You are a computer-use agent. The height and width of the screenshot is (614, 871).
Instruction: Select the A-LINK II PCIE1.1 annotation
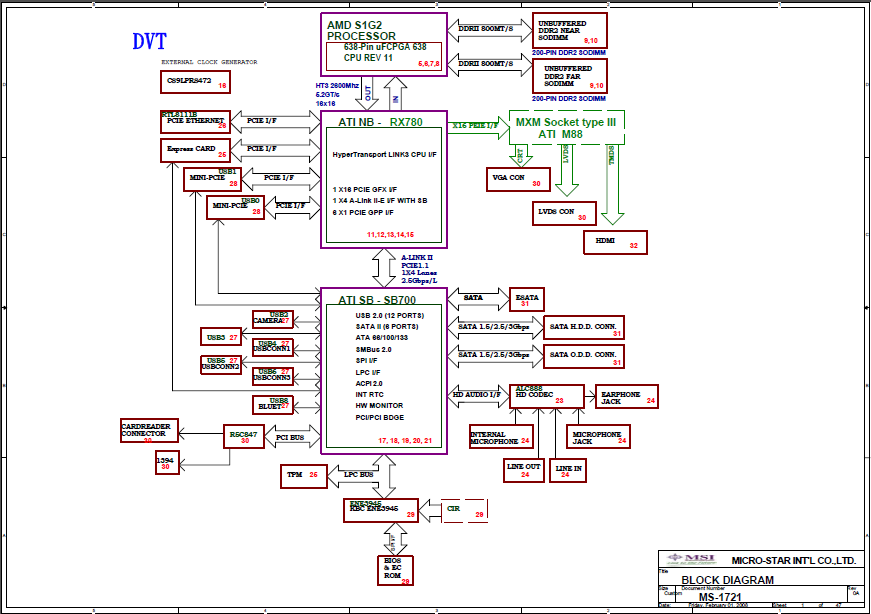pos(419,269)
